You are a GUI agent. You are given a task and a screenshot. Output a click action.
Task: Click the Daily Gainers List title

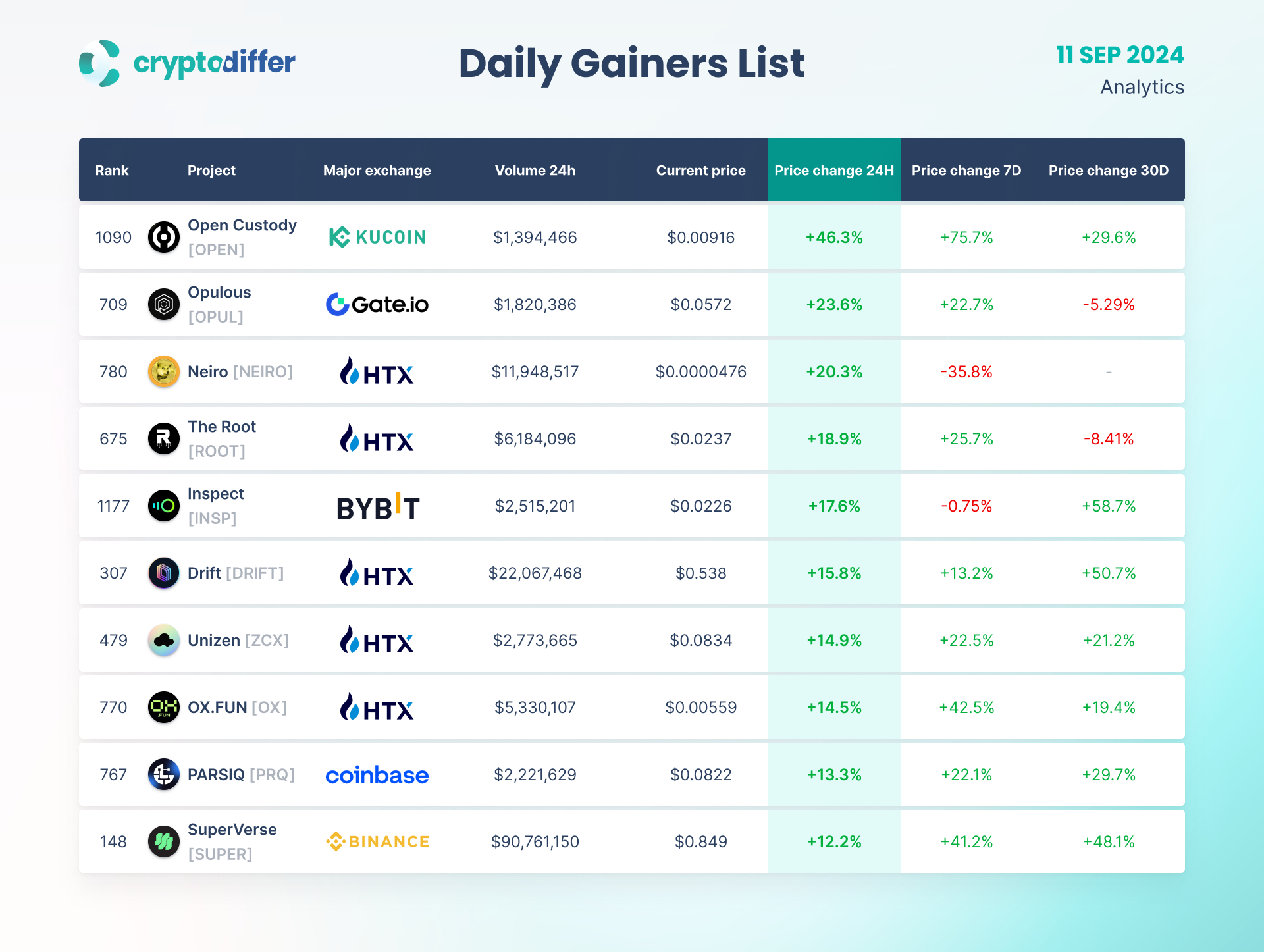(631, 64)
